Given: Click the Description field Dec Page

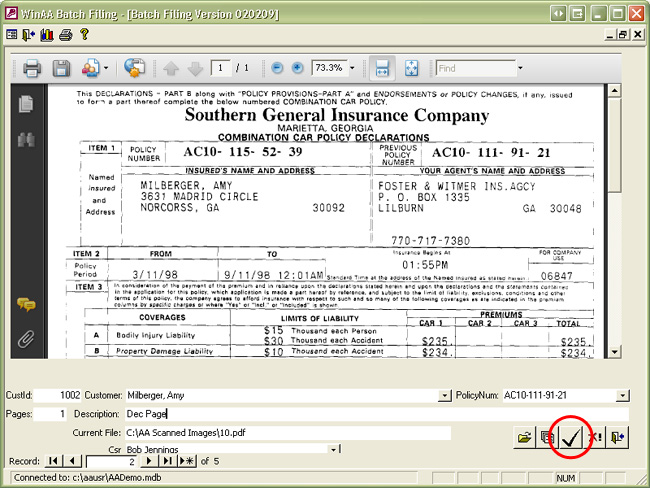Looking at the screenshot, I should click(377, 414).
